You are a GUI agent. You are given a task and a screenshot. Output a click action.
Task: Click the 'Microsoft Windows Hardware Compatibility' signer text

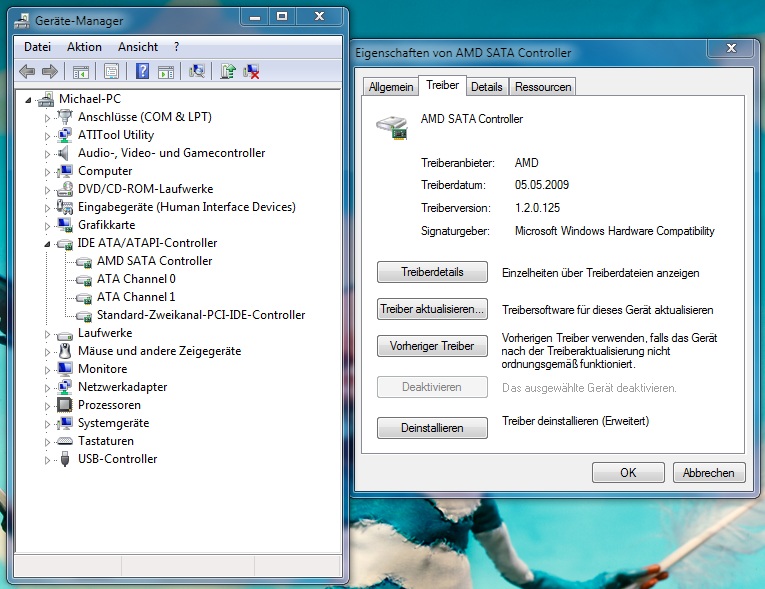click(615, 231)
